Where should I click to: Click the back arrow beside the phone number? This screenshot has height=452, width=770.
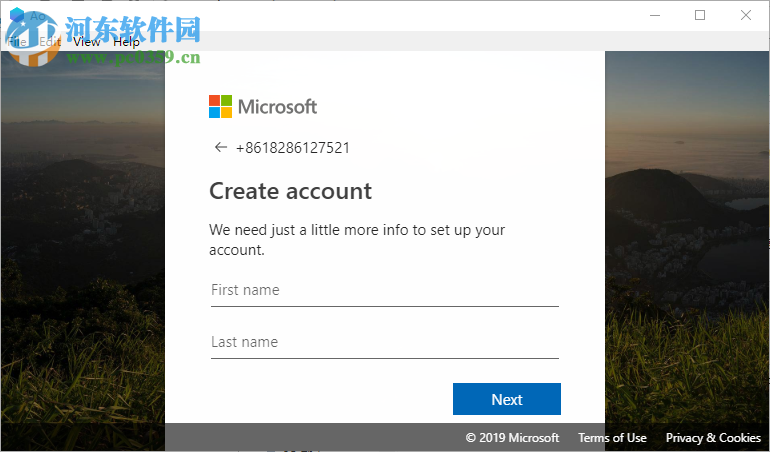tap(220, 147)
